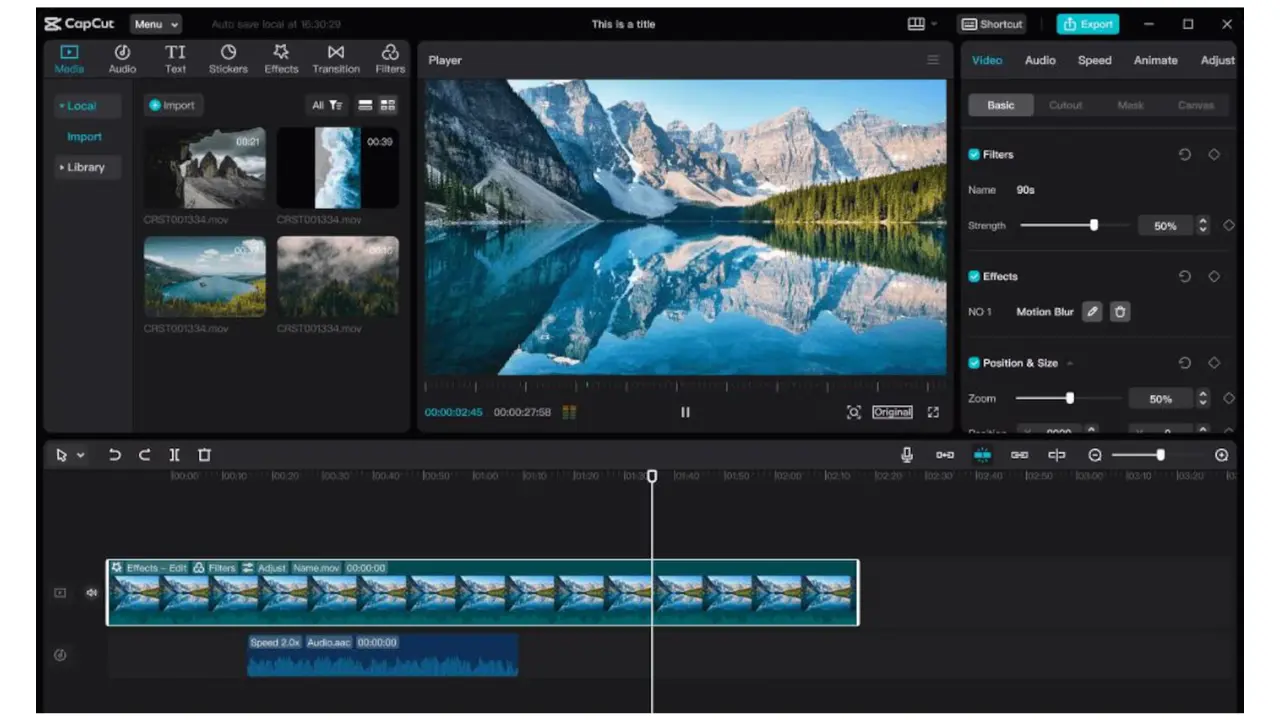Open the Menu dropdown

pyautogui.click(x=156, y=24)
